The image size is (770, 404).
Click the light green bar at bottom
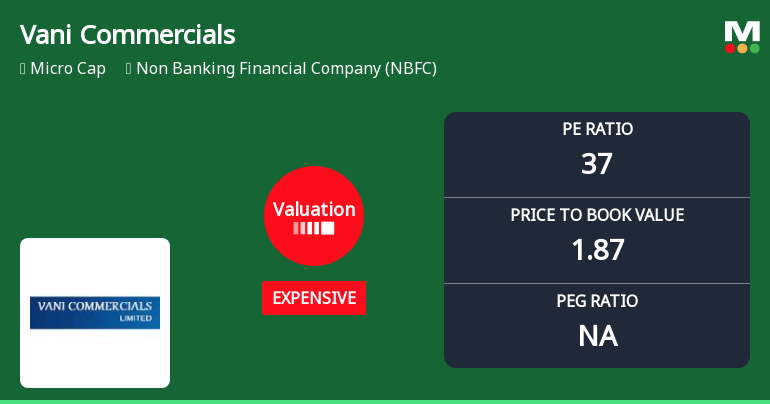pos(385,400)
